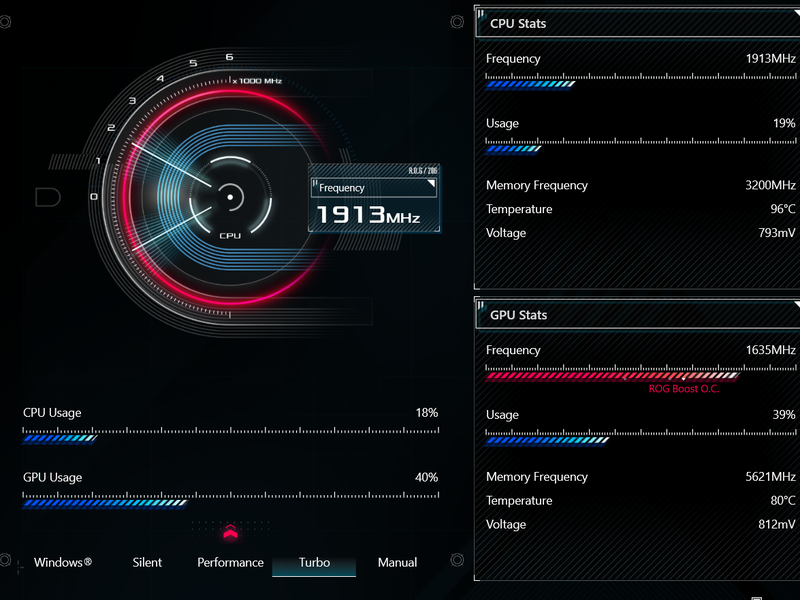Click the 5621MHz GPU memory frequency value

[770, 477]
